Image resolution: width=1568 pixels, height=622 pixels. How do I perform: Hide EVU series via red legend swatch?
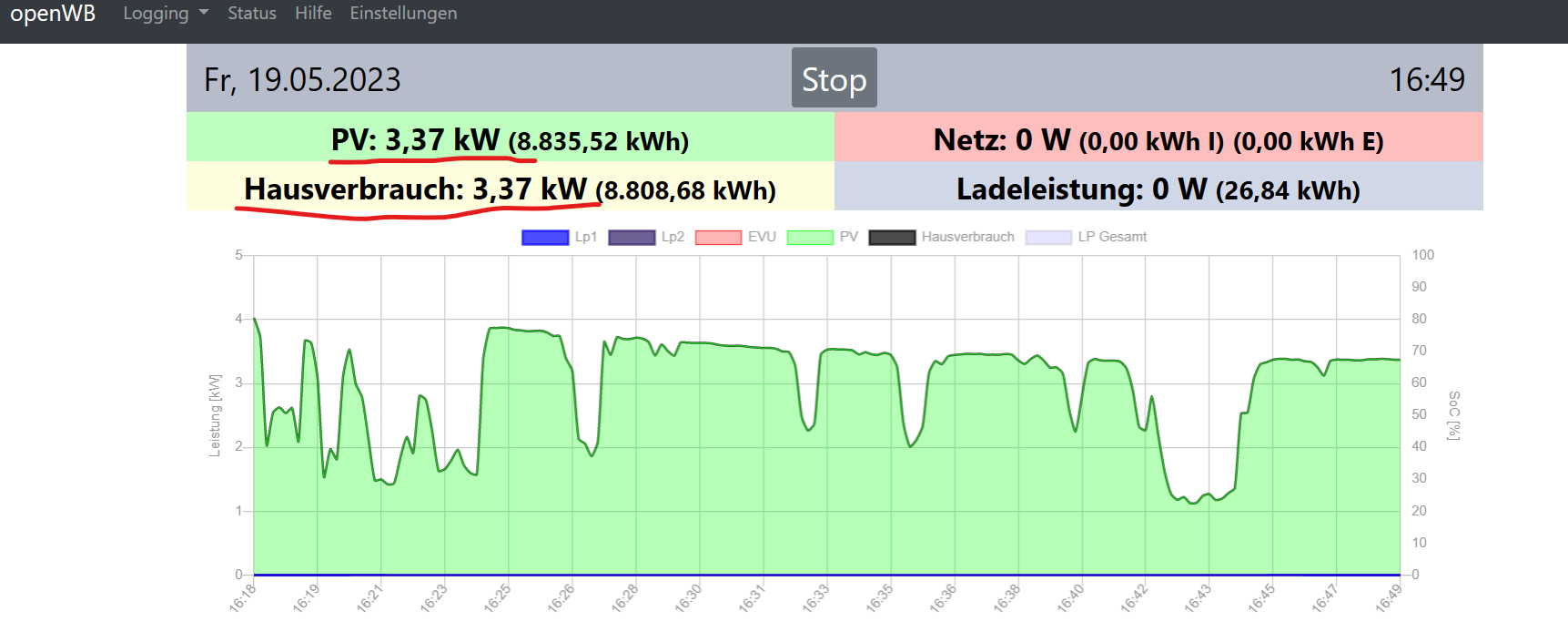[x=718, y=238]
